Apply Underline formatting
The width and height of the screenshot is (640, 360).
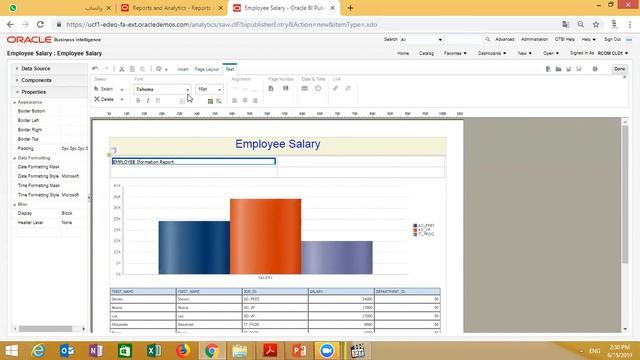(158, 100)
